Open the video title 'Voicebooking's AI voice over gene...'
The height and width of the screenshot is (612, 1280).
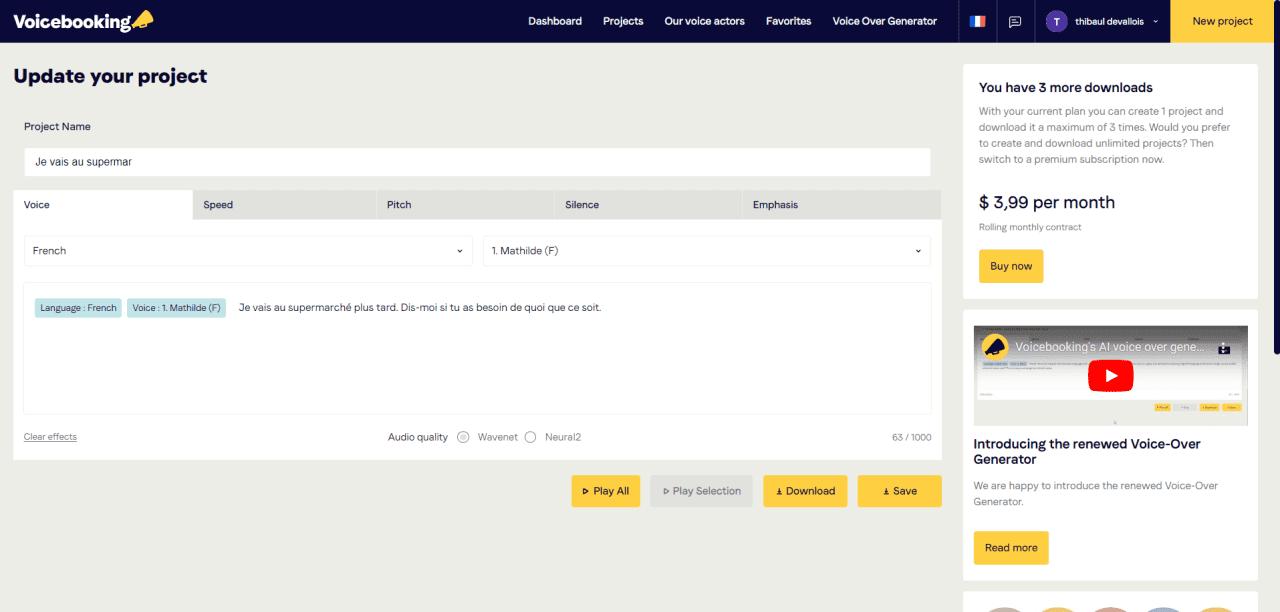click(1110, 347)
